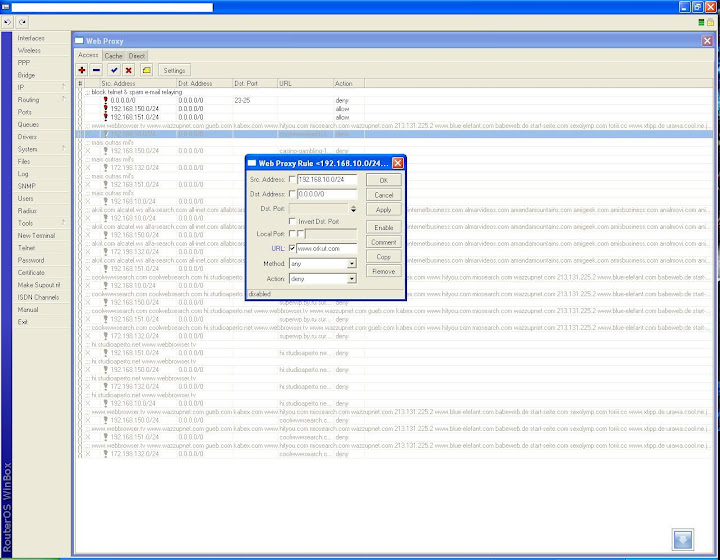Click the Dst. Port input field
Screen dimensions: 720x560
318,209
